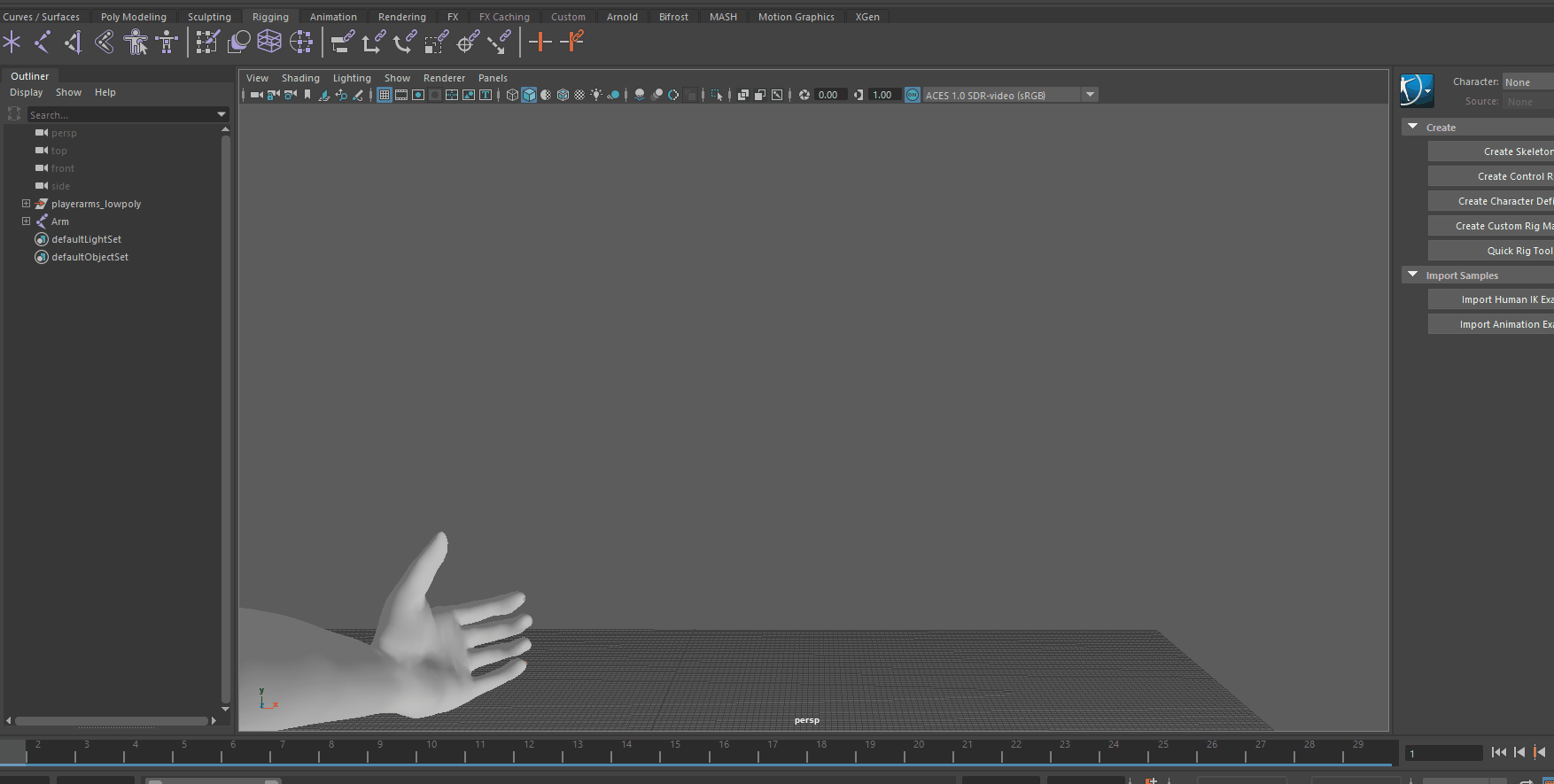Click the Go to Start playback button
This screenshot has width=1554, height=784.
tap(1498, 752)
